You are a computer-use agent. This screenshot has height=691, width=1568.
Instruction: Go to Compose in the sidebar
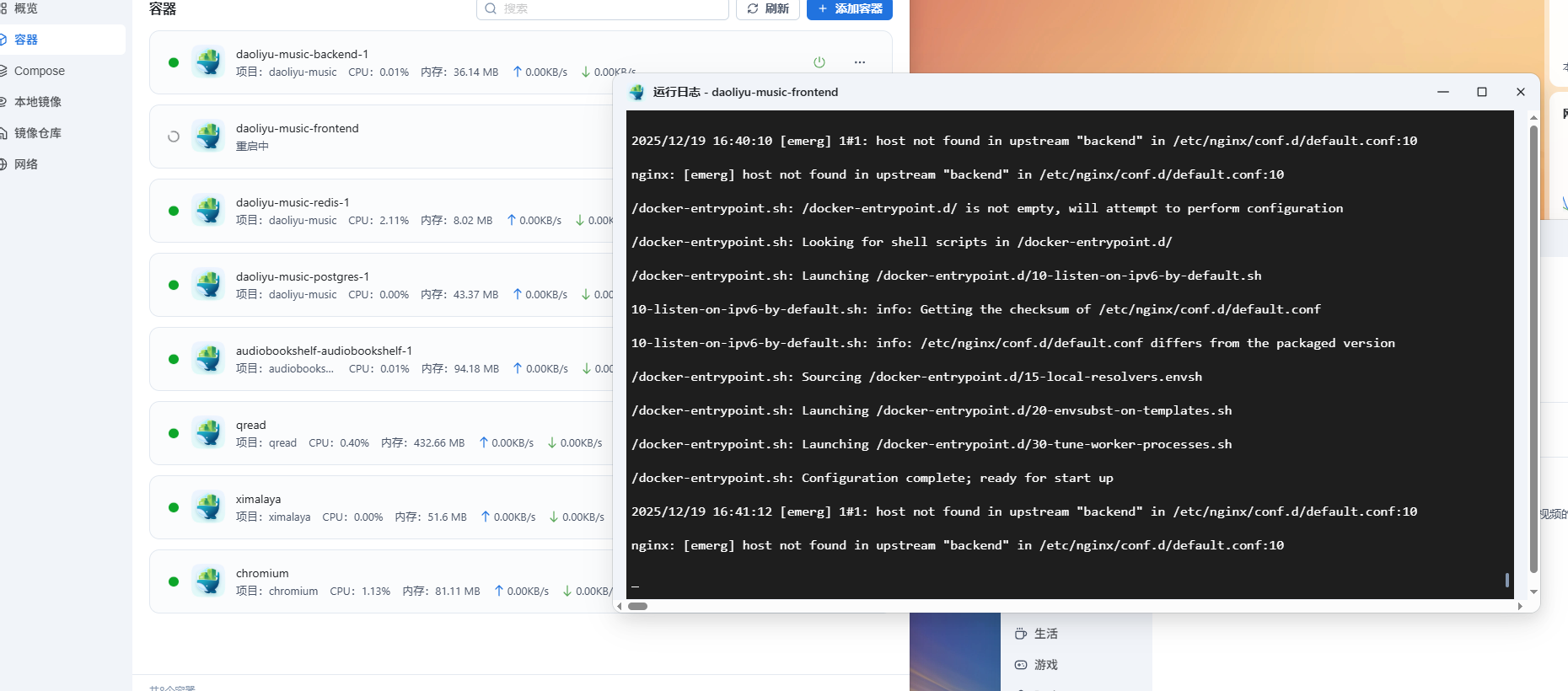point(40,71)
